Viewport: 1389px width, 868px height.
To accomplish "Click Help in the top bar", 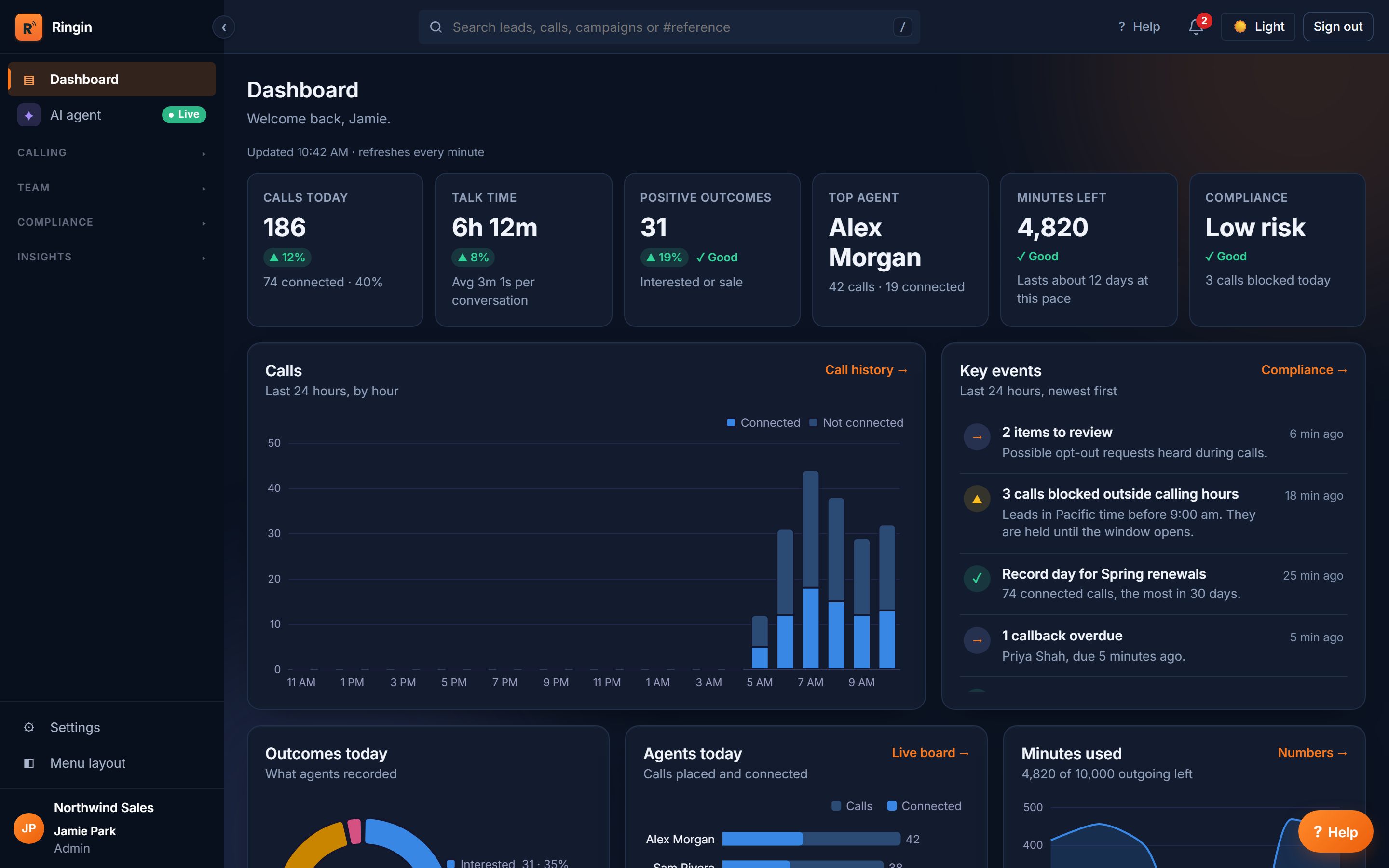I will pos(1139,27).
